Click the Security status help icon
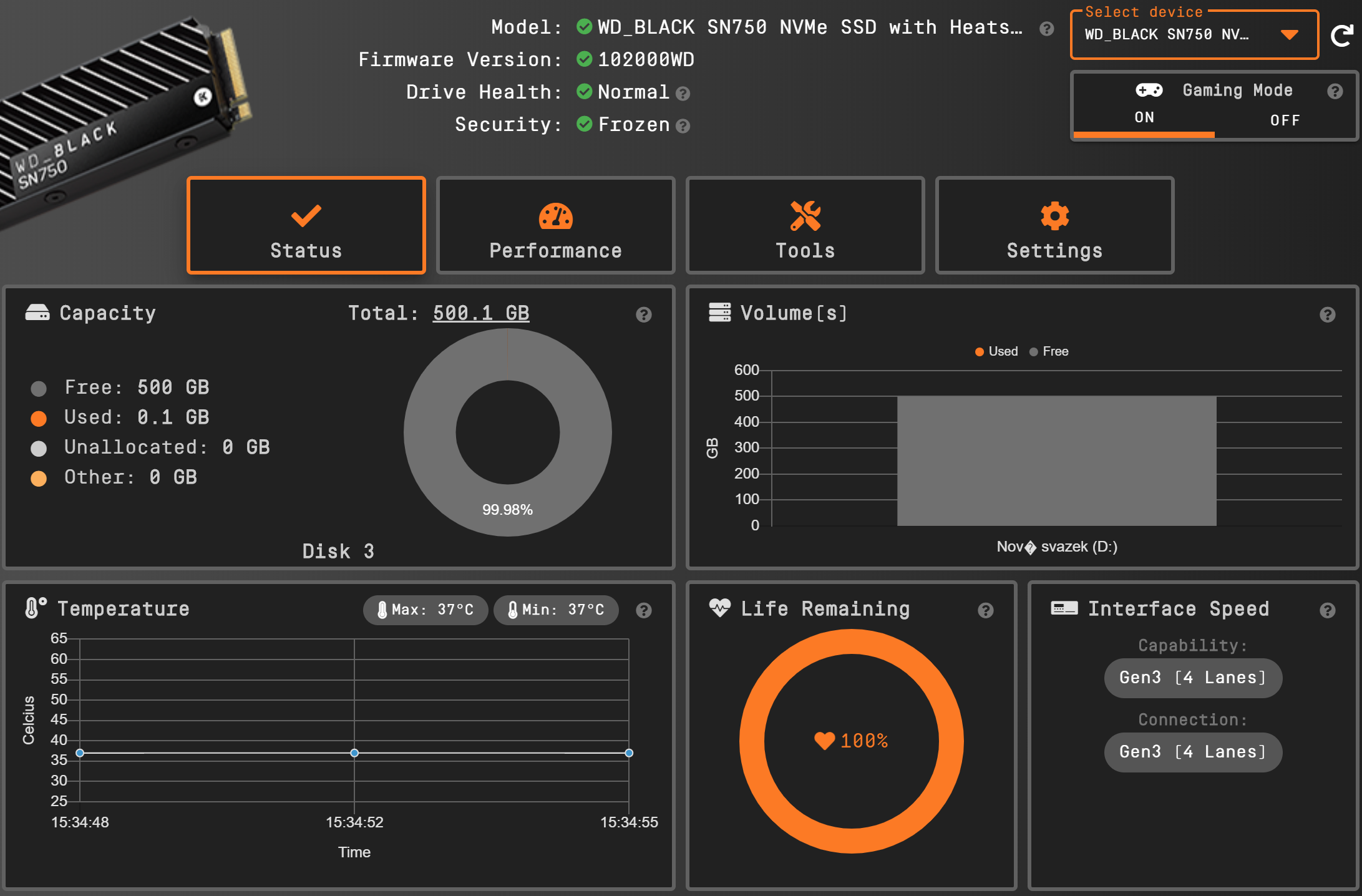 click(683, 126)
